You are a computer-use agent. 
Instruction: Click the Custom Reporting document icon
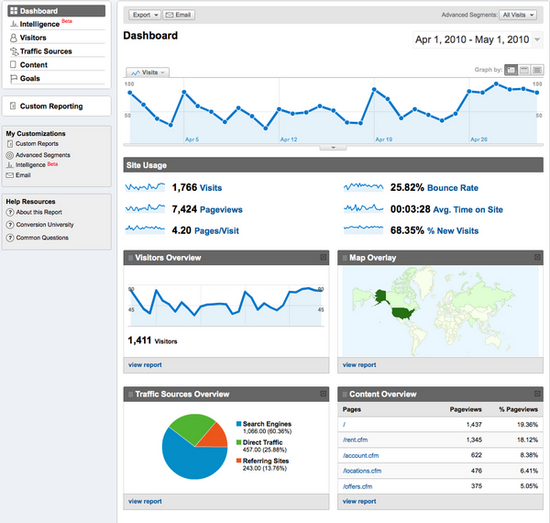coord(13,106)
